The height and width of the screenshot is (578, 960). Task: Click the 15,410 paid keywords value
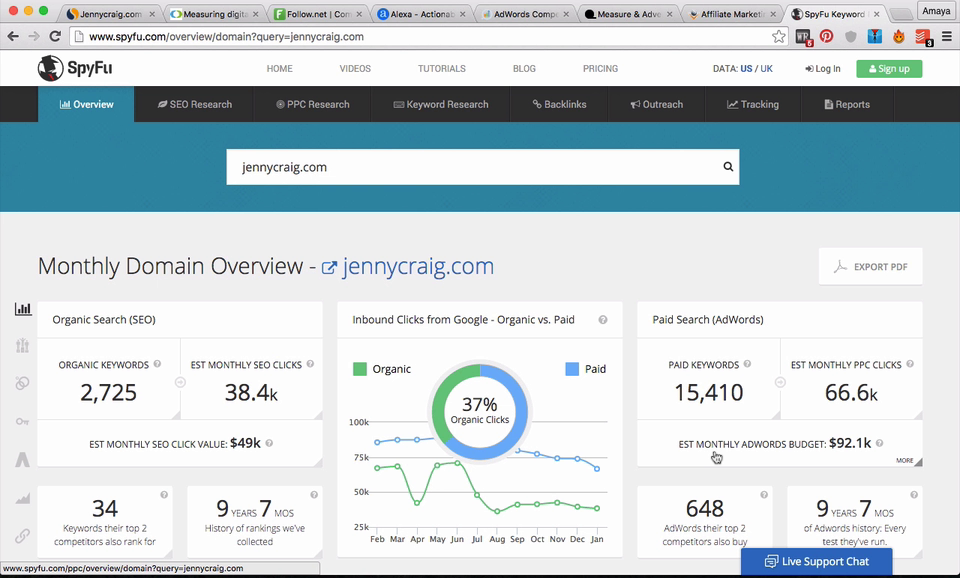coord(709,392)
